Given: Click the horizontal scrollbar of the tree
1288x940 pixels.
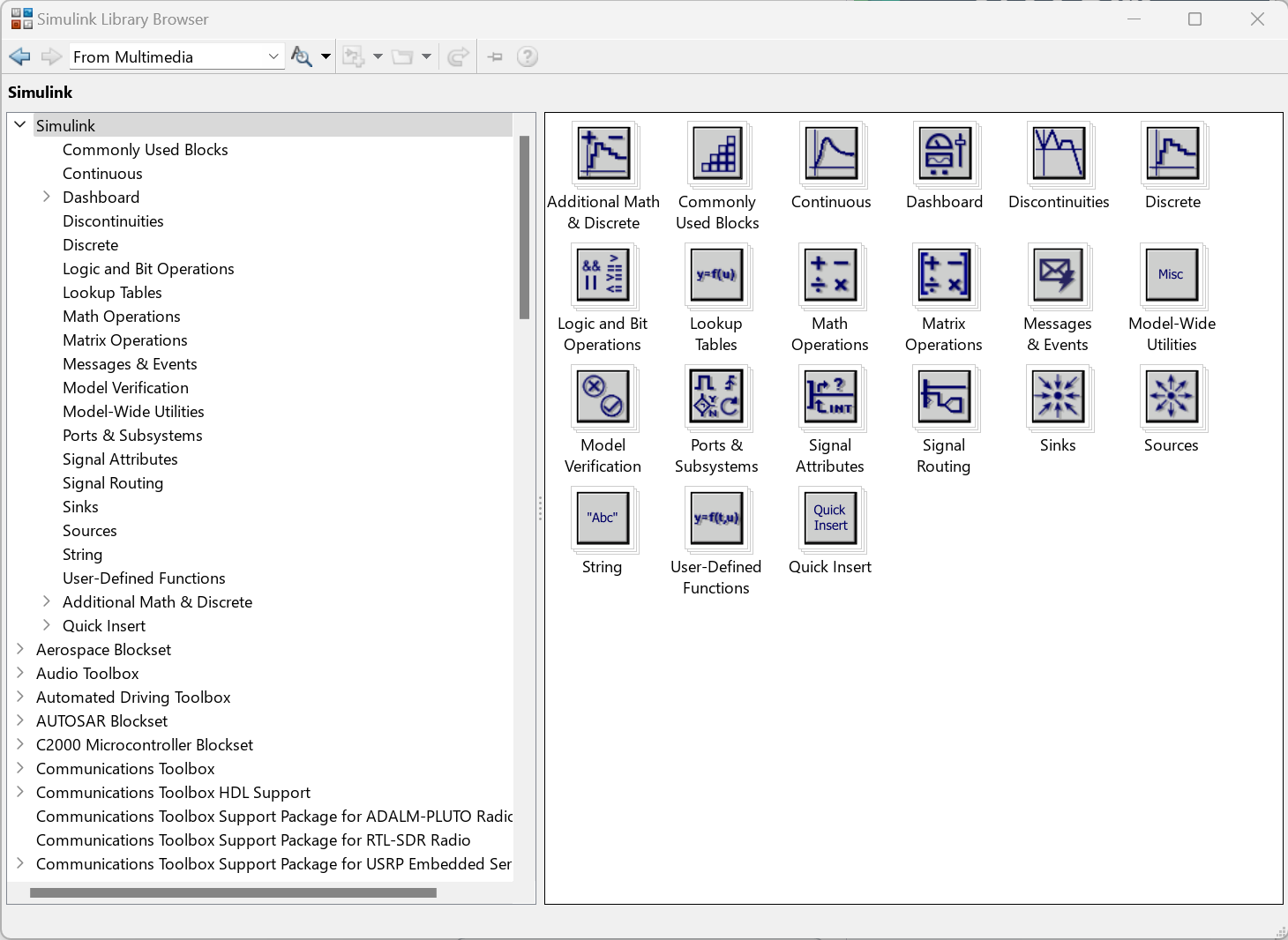Looking at the screenshot, I should [x=233, y=892].
